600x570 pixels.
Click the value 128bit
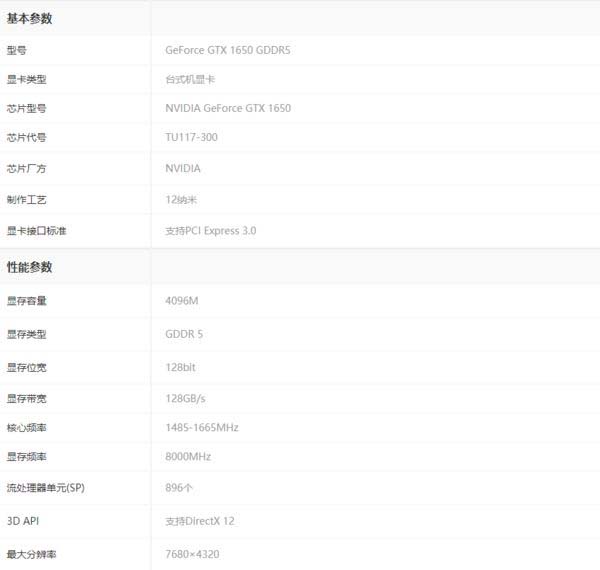tap(180, 367)
